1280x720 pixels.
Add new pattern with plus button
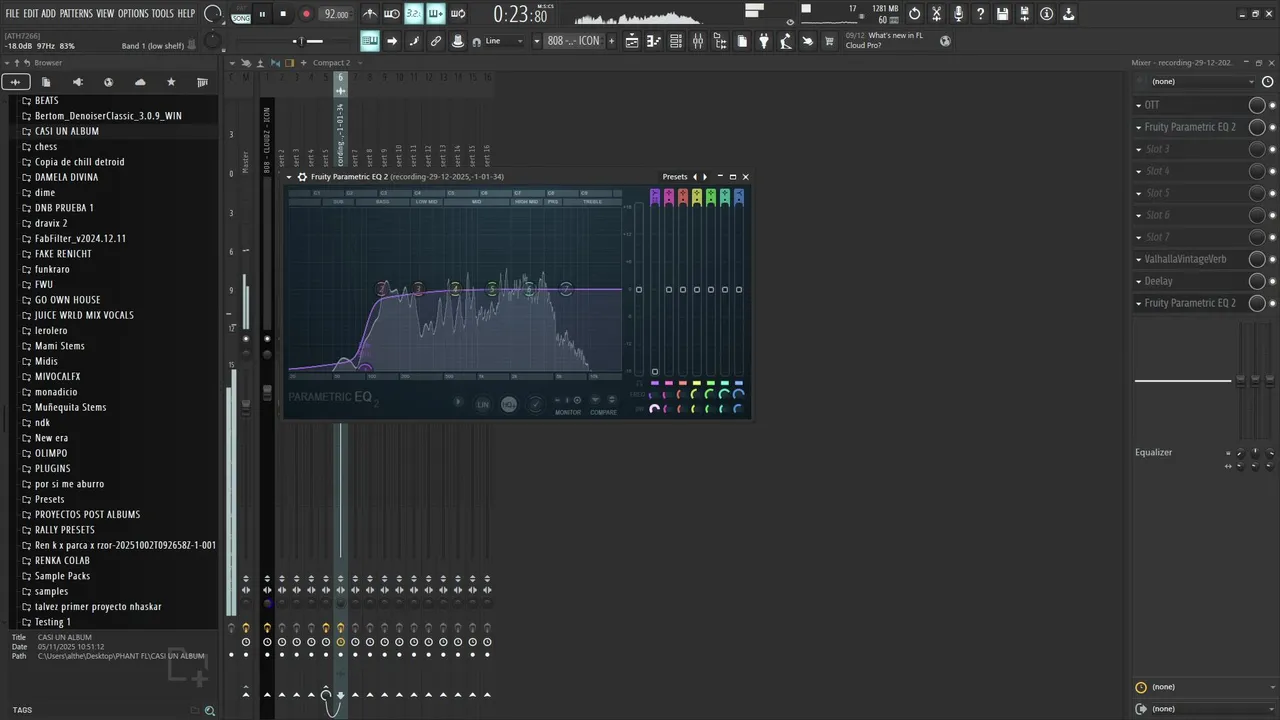(x=610, y=41)
